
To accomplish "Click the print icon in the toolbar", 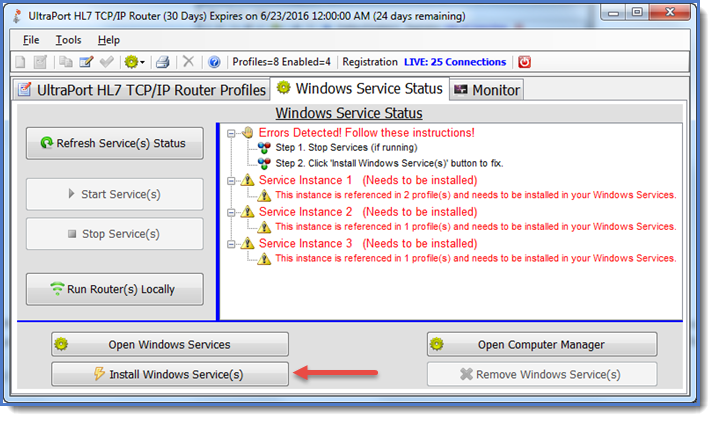I will tap(163, 62).
